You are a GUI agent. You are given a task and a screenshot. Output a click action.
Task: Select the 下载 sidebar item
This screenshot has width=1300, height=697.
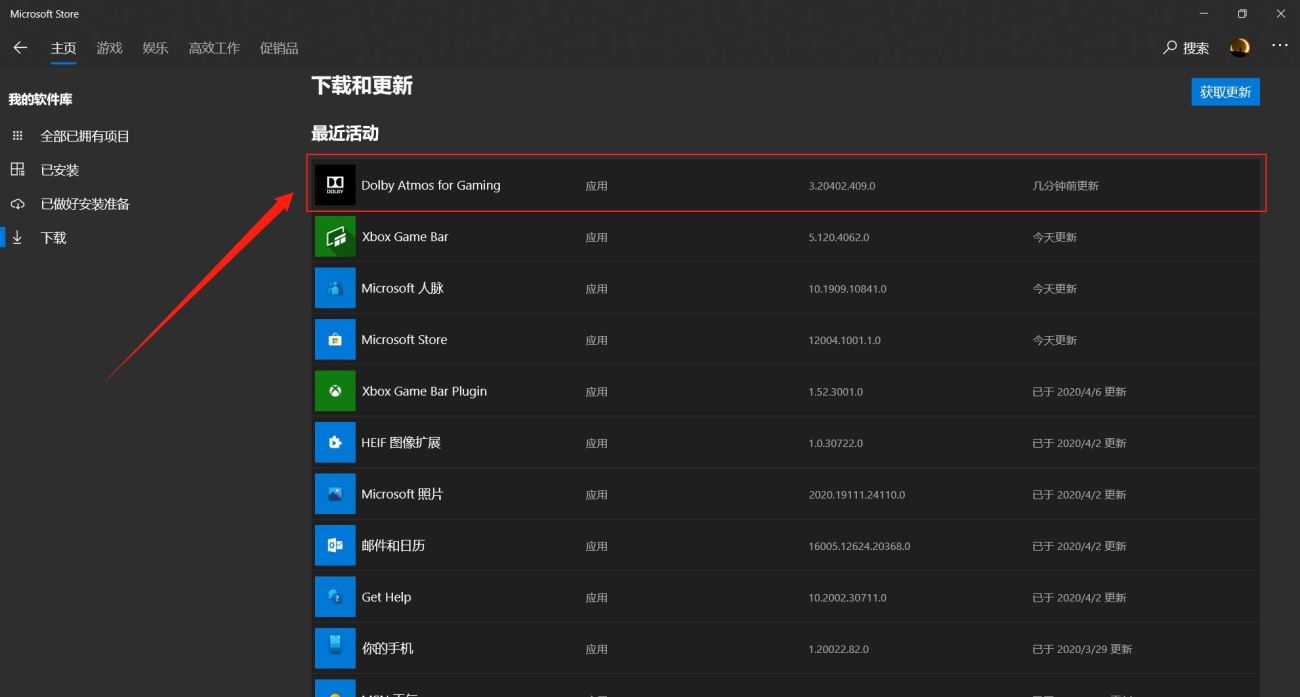(54, 238)
